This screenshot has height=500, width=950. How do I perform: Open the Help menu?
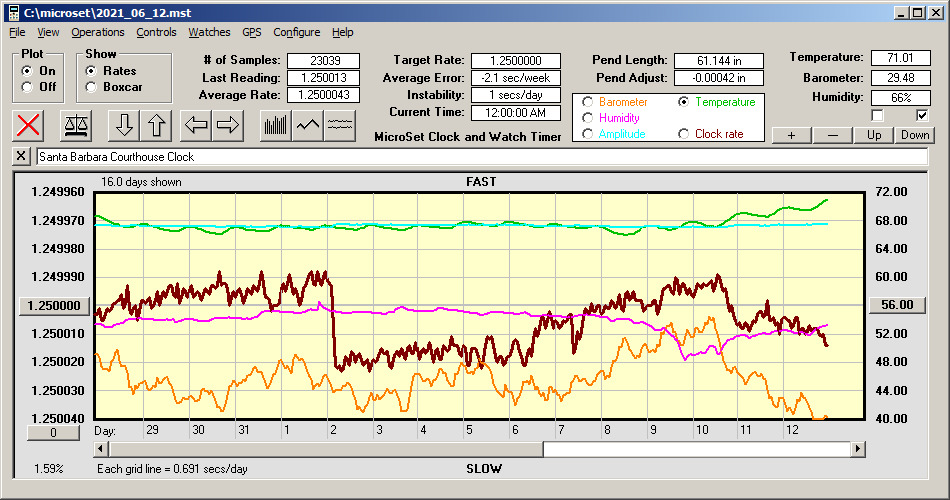(342, 32)
